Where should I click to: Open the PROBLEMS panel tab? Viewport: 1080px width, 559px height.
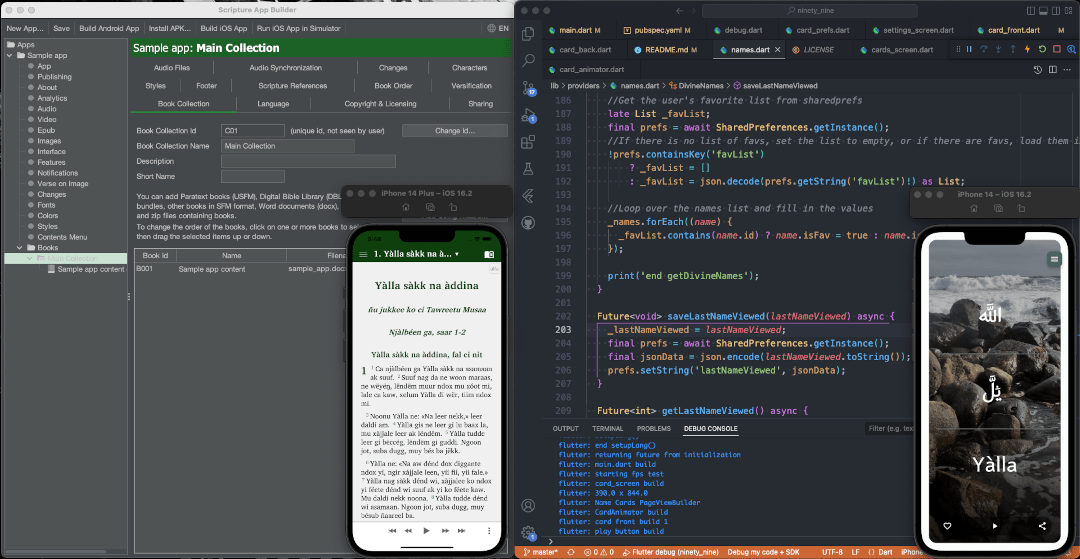(x=654, y=428)
